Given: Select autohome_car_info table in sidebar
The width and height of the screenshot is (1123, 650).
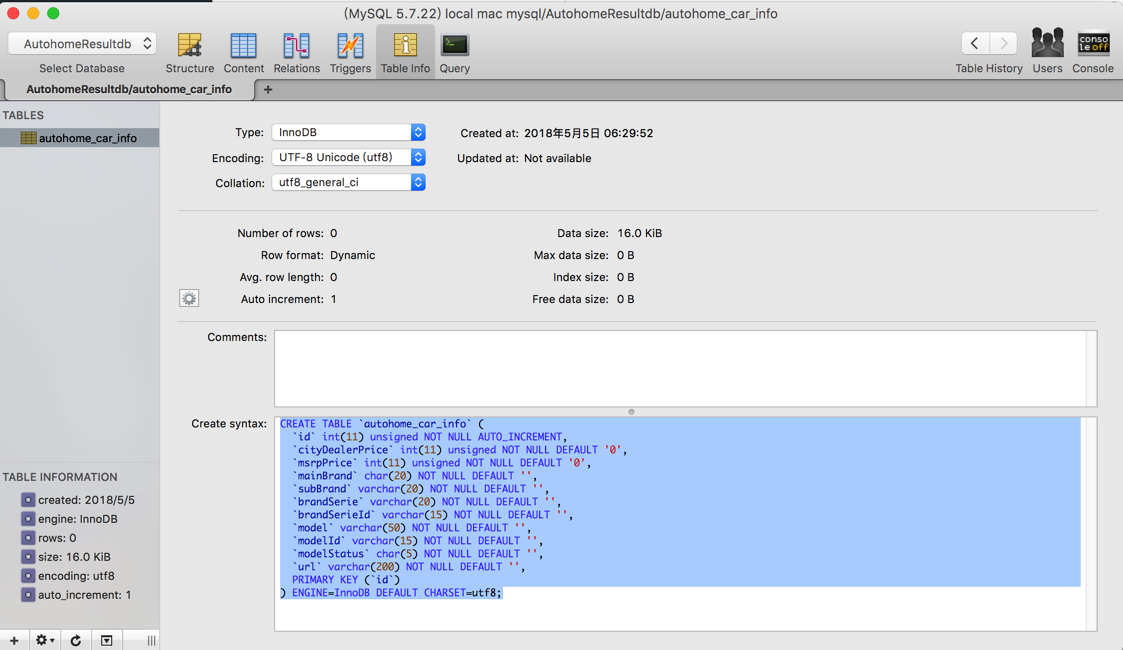Looking at the screenshot, I should (79, 138).
